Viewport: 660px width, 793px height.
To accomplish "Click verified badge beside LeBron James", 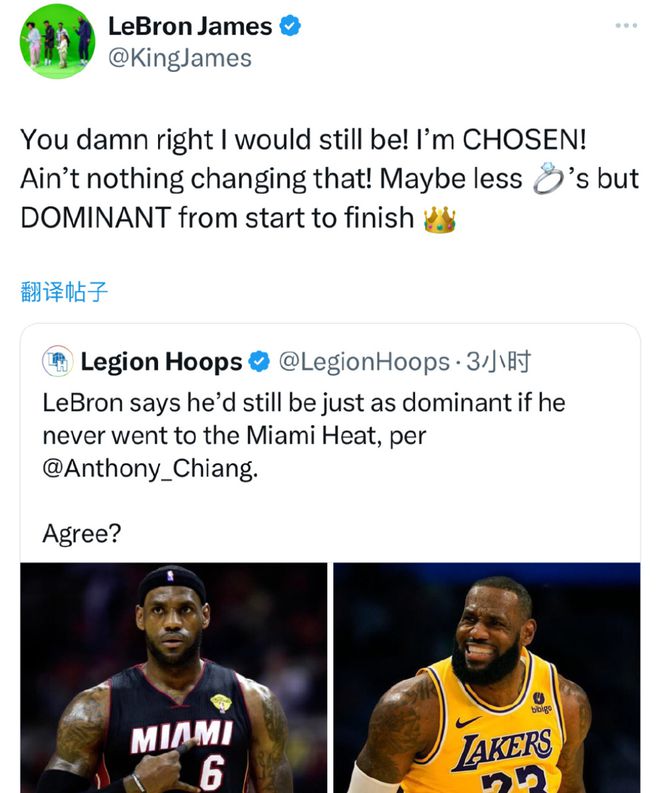I will [x=289, y=27].
